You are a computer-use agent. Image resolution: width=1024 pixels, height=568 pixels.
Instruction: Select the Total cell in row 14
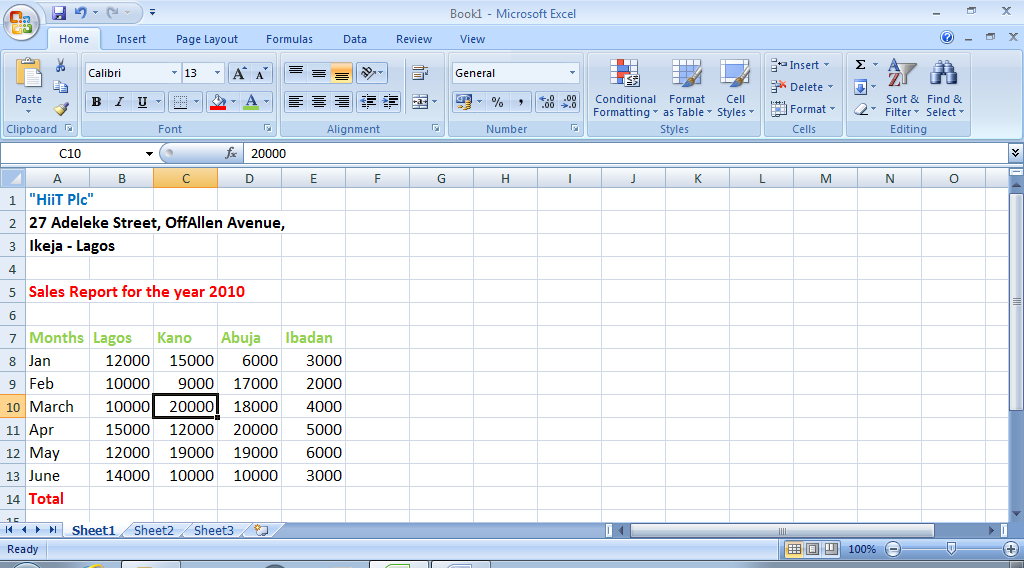[57, 498]
